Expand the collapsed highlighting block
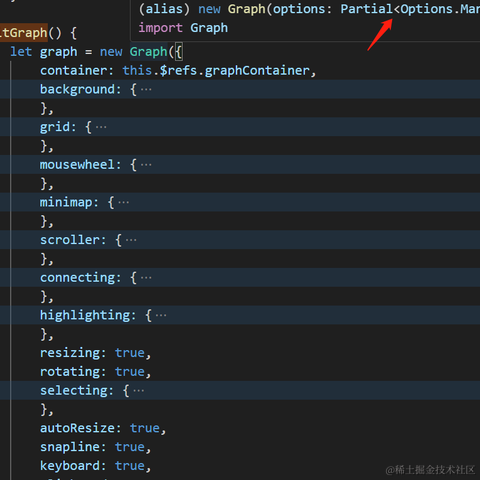 pos(161,316)
